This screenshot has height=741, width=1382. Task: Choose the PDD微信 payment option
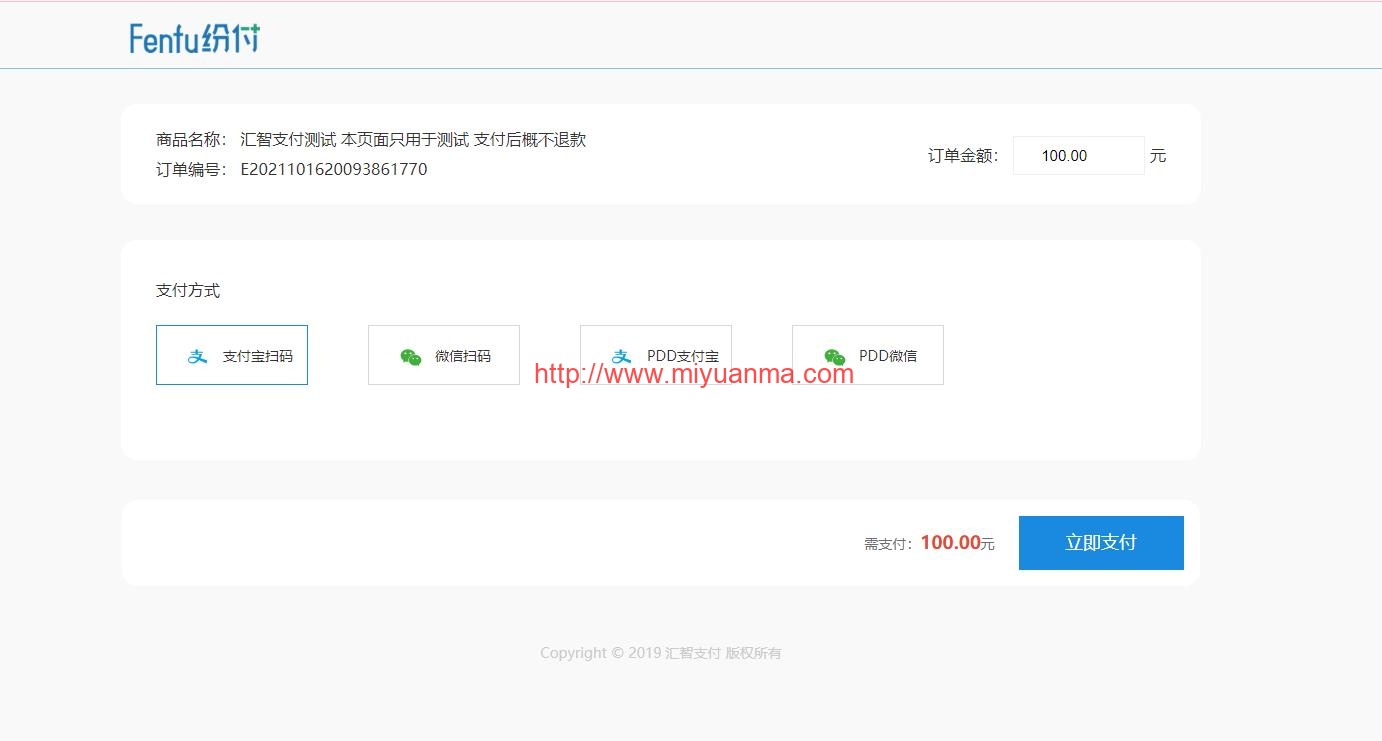click(x=868, y=355)
